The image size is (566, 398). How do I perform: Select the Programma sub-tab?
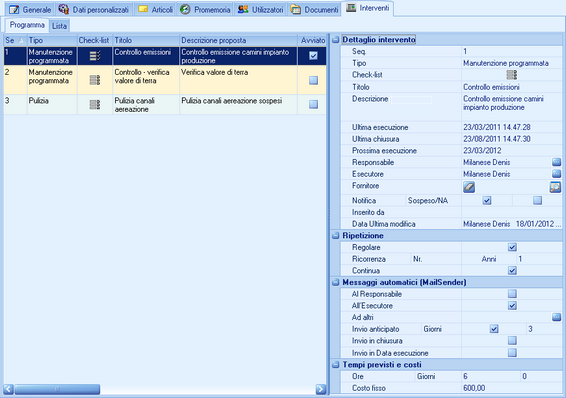pyautogui.click(x=27, y=25)
